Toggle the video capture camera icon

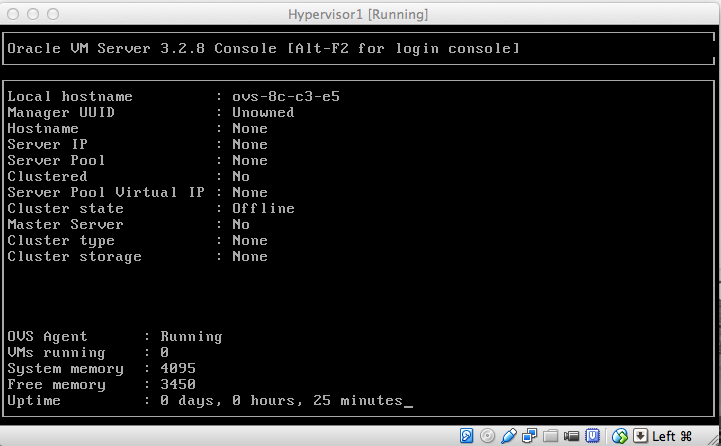(571, 436)
